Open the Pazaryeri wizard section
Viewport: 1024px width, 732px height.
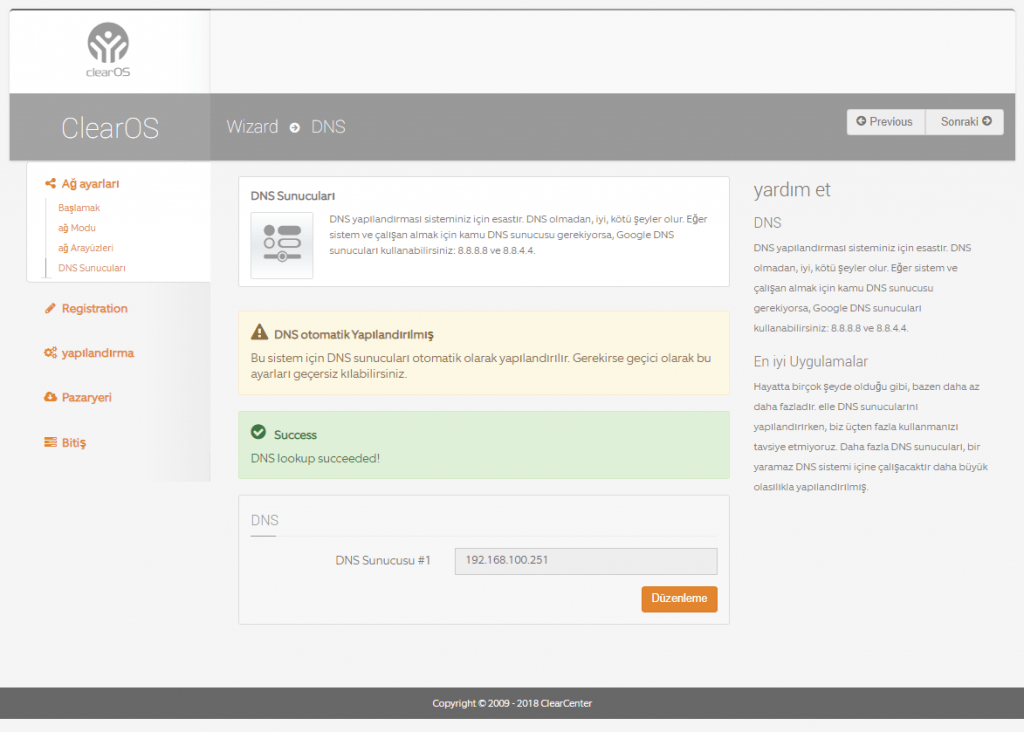pyautogui.click(x=86, y=397)
